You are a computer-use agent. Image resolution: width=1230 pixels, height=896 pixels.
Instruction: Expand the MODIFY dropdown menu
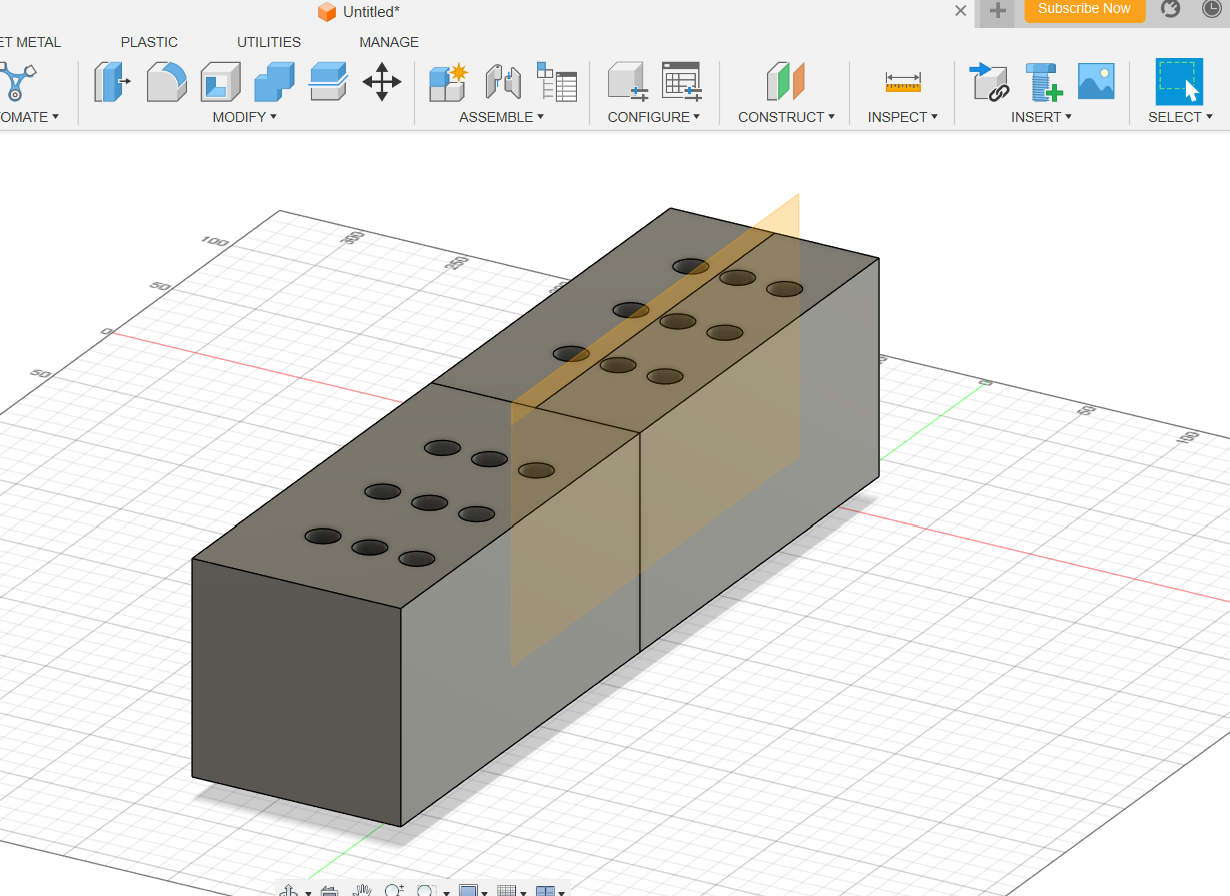(245, 117)
